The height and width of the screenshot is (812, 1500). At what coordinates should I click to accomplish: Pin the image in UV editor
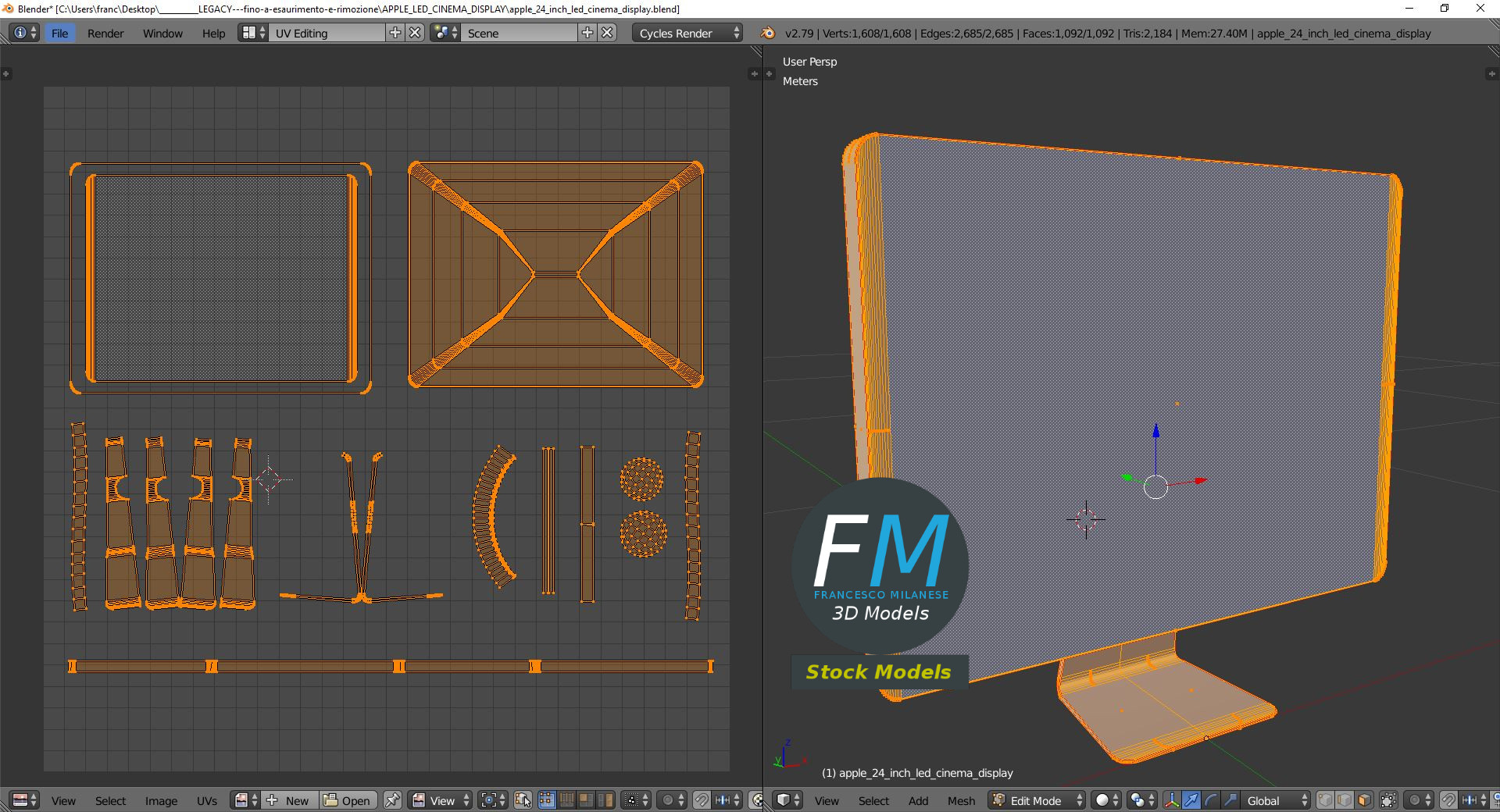(392, 800)
